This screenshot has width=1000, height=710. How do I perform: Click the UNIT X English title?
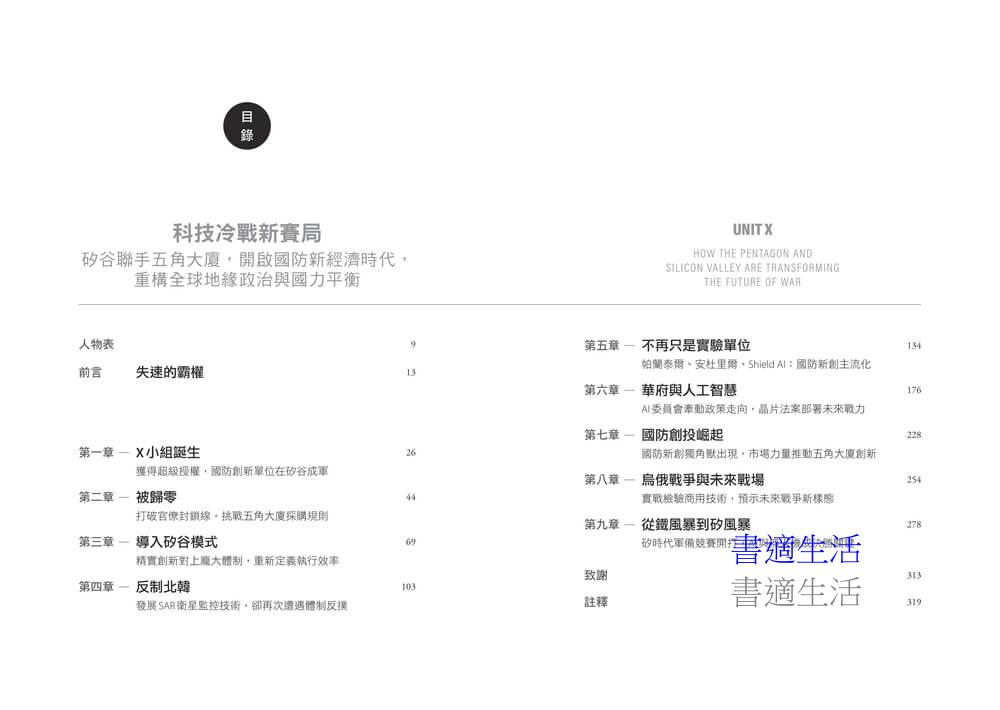752,230
